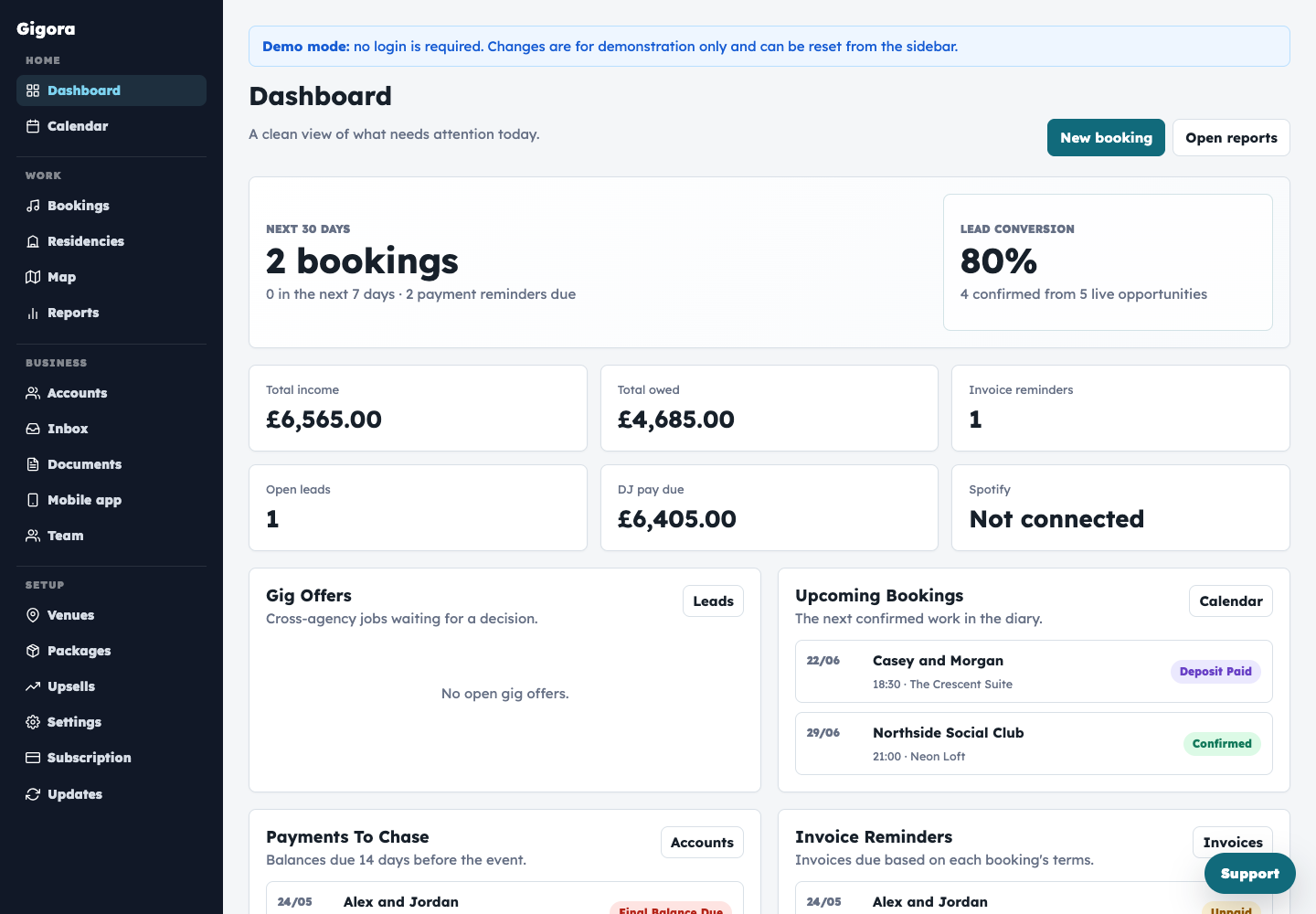This screenshot has height=914, width=1316.
Task: Open the Casey and Morgan booking
Action: [x=1034, y=671]
